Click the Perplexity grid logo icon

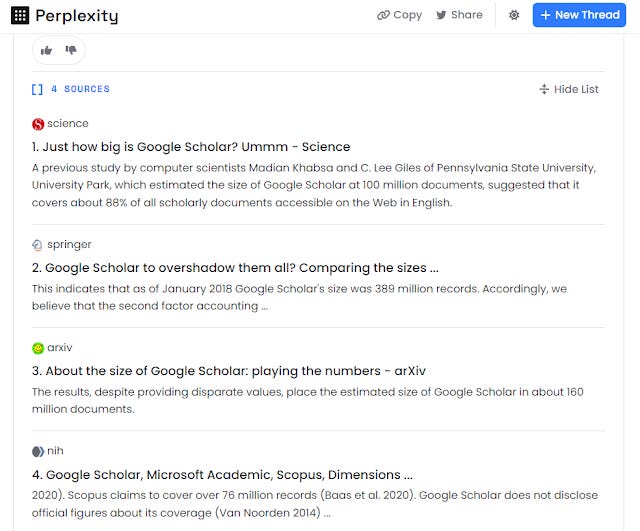(x=19, y=15)
